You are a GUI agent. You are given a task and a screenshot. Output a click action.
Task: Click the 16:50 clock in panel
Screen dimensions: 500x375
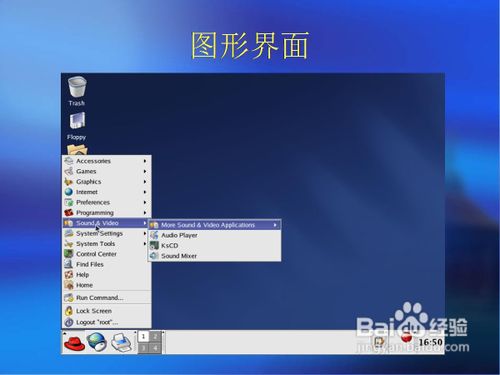[x=430, y=342]
